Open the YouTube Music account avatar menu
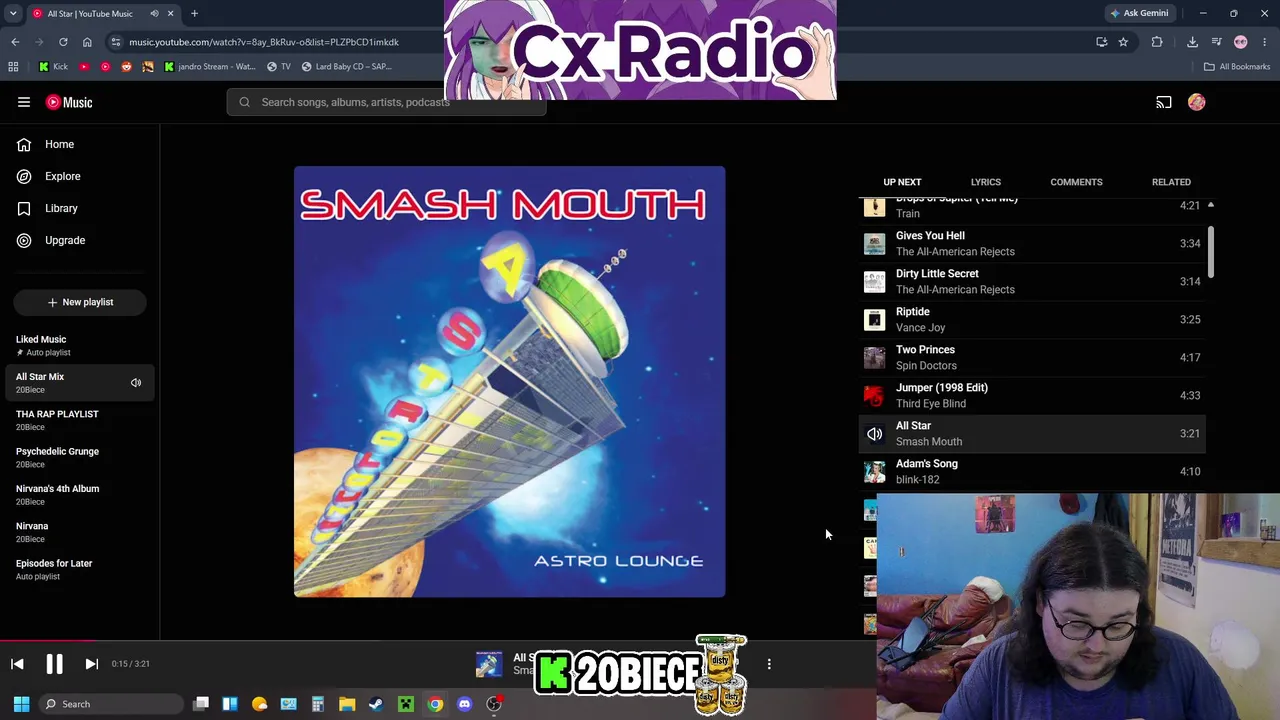The width and height of the screenshot is (1280, 720). 1197,102
